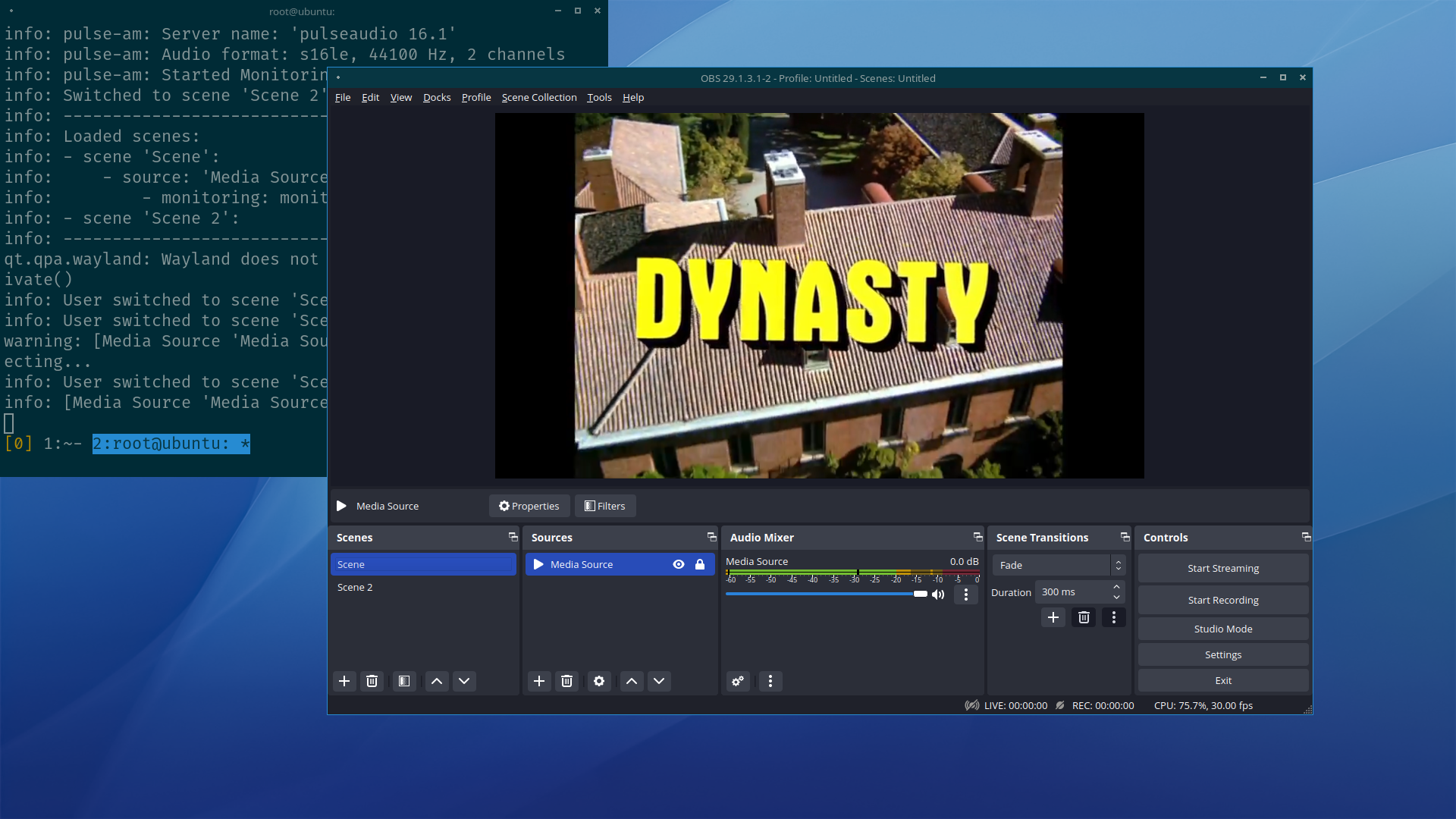The image size is (1456, 819).
Task: Open OBS Settings
Action: click(1223, 654)
